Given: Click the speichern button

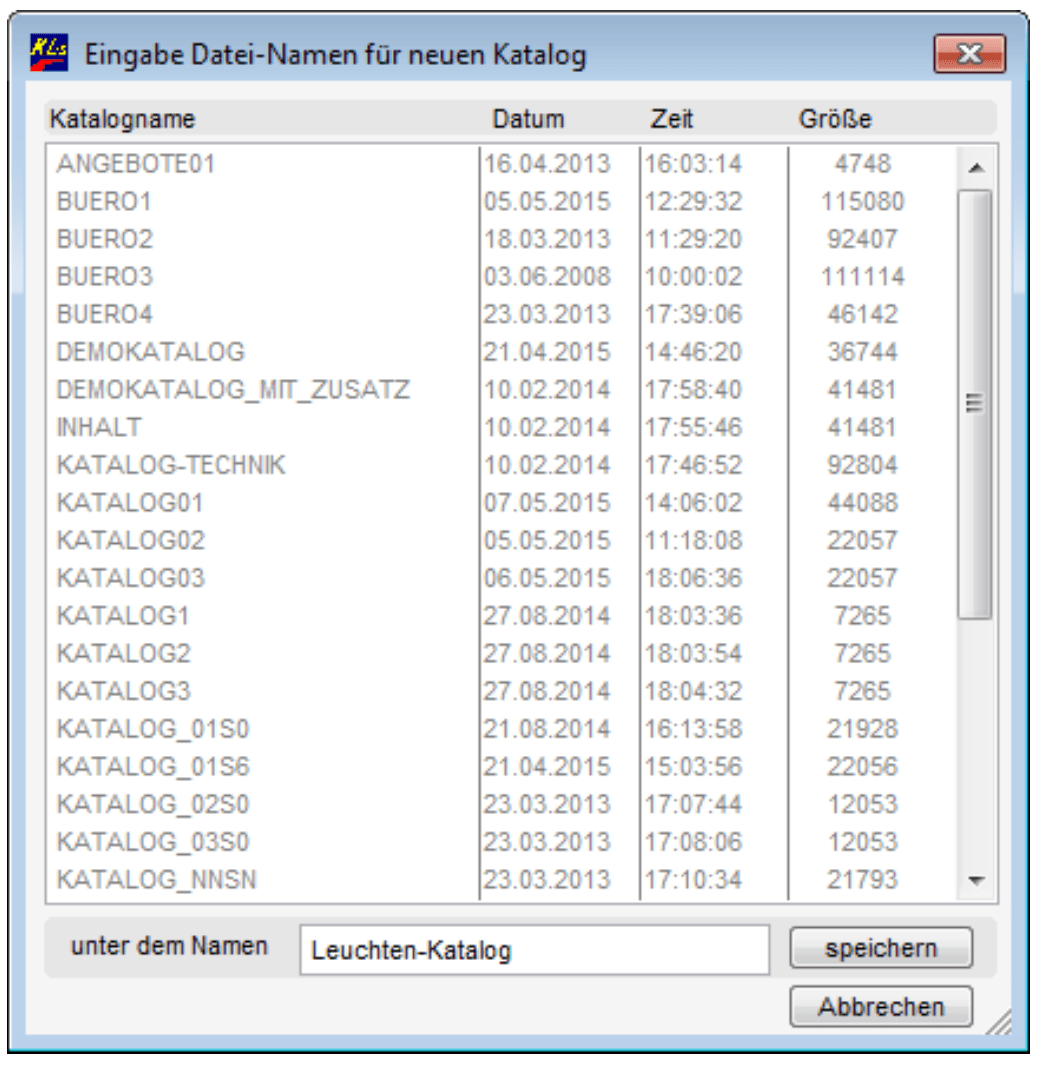Looking at the screenshot, I should point(881,947).
